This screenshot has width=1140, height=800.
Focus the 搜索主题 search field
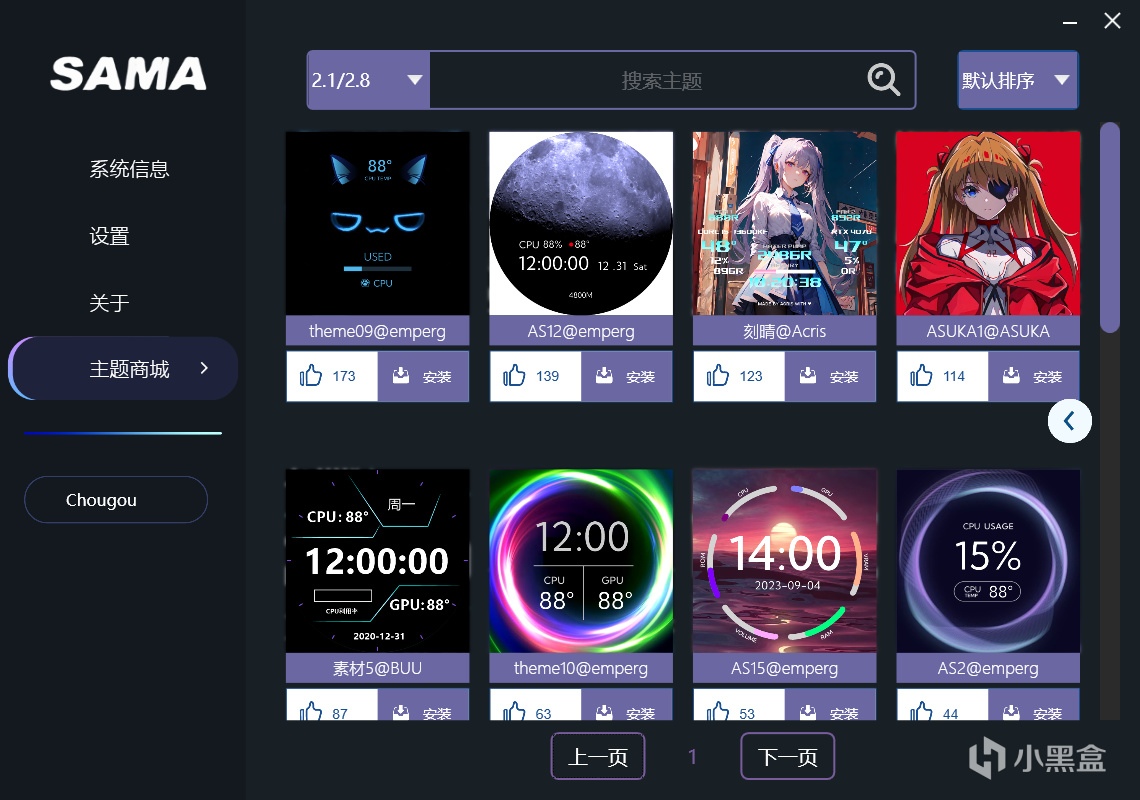(x=647, y=80)
